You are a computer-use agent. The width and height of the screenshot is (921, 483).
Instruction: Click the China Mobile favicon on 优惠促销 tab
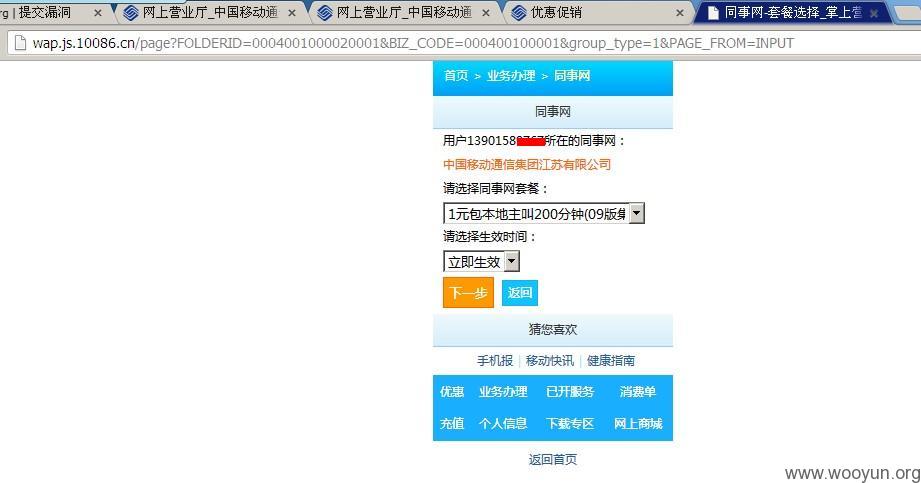pos(519,12)
